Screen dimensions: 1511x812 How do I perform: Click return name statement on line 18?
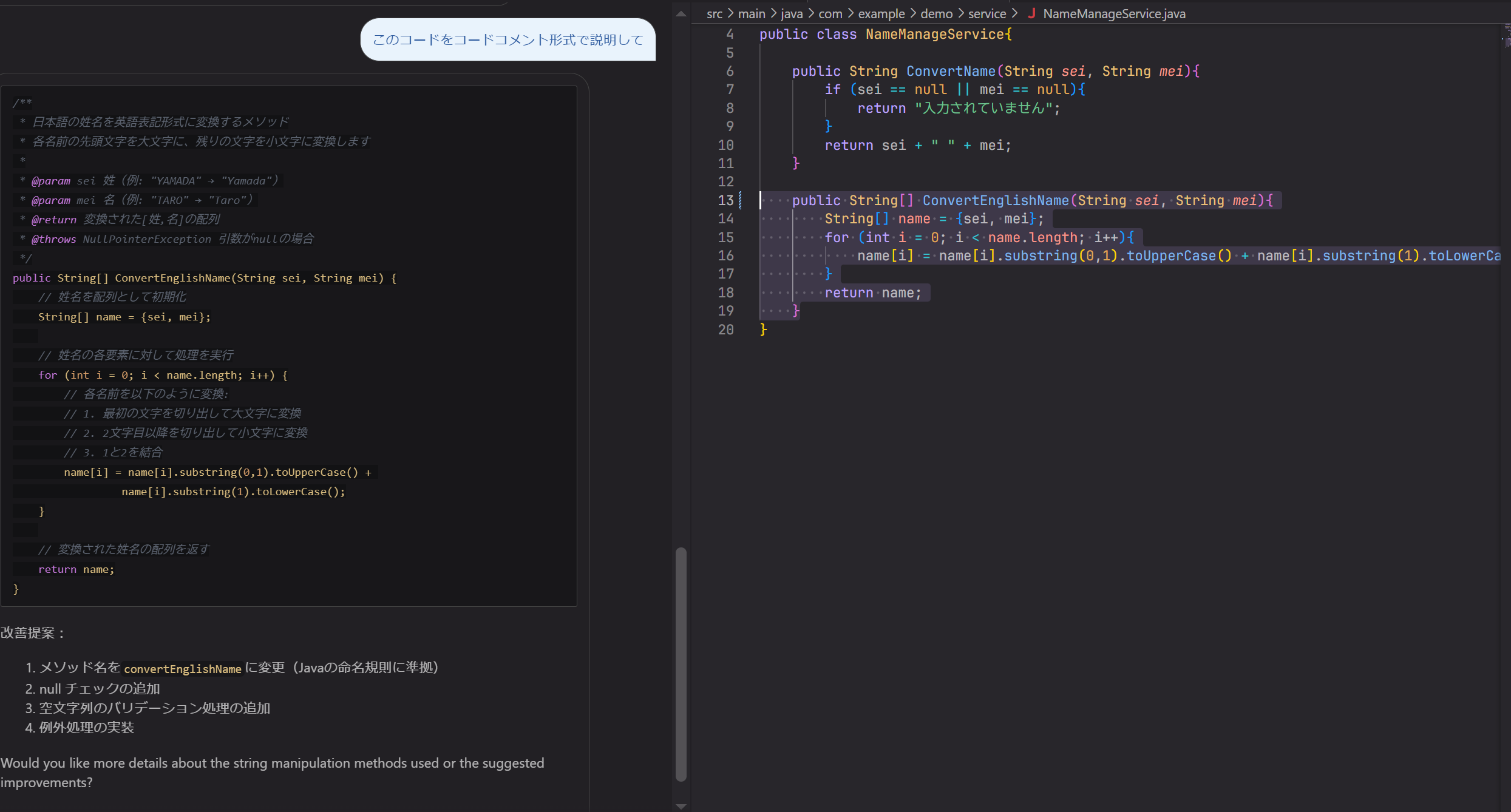coord(873,293)
